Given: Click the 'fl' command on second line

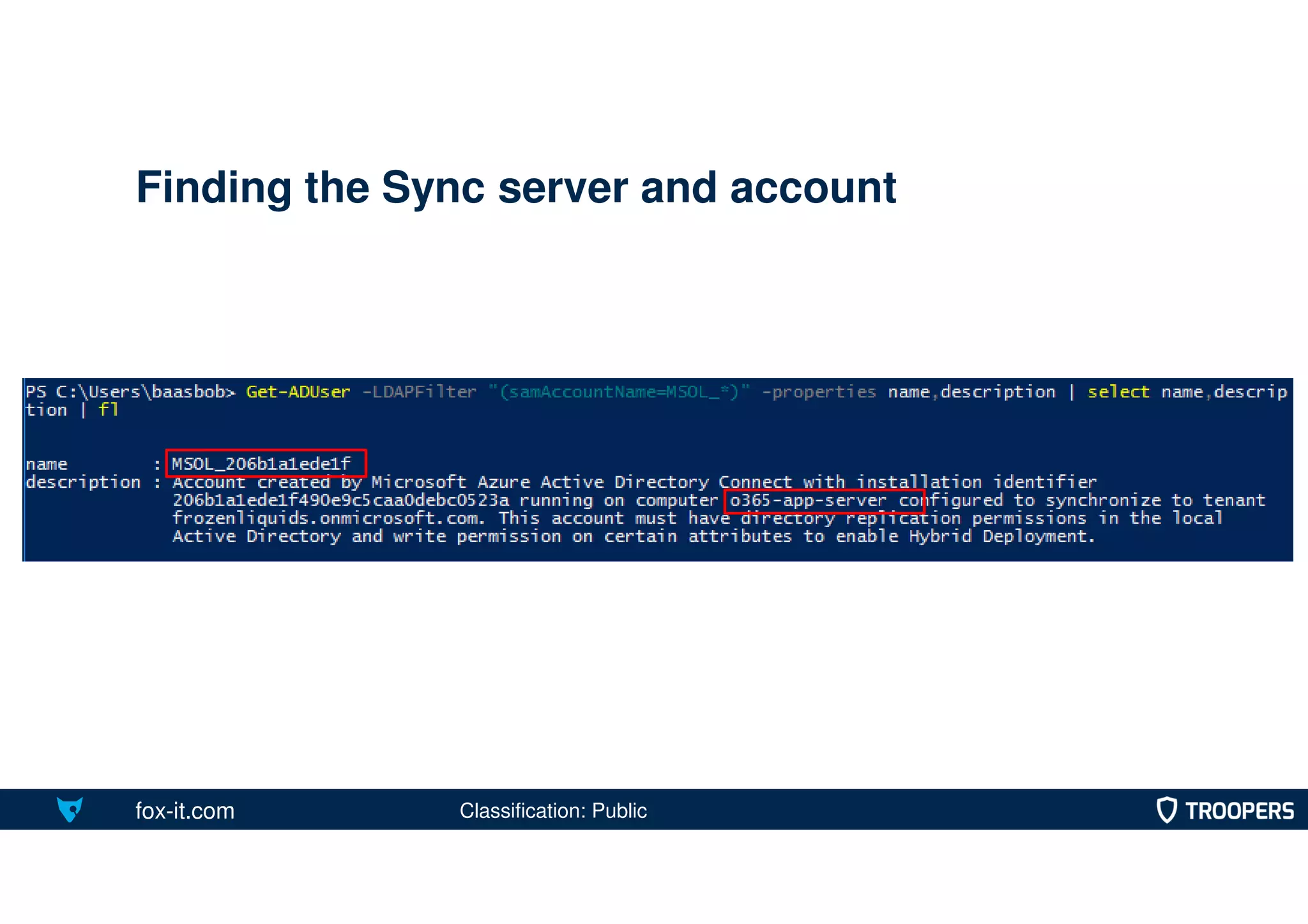Looking at the screenshot, I should [109, 409].
